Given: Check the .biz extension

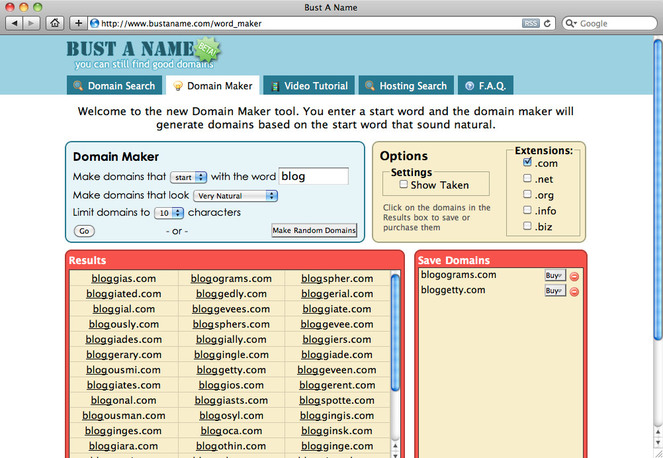Looking at the screenshot, I should tap(527, 226).
